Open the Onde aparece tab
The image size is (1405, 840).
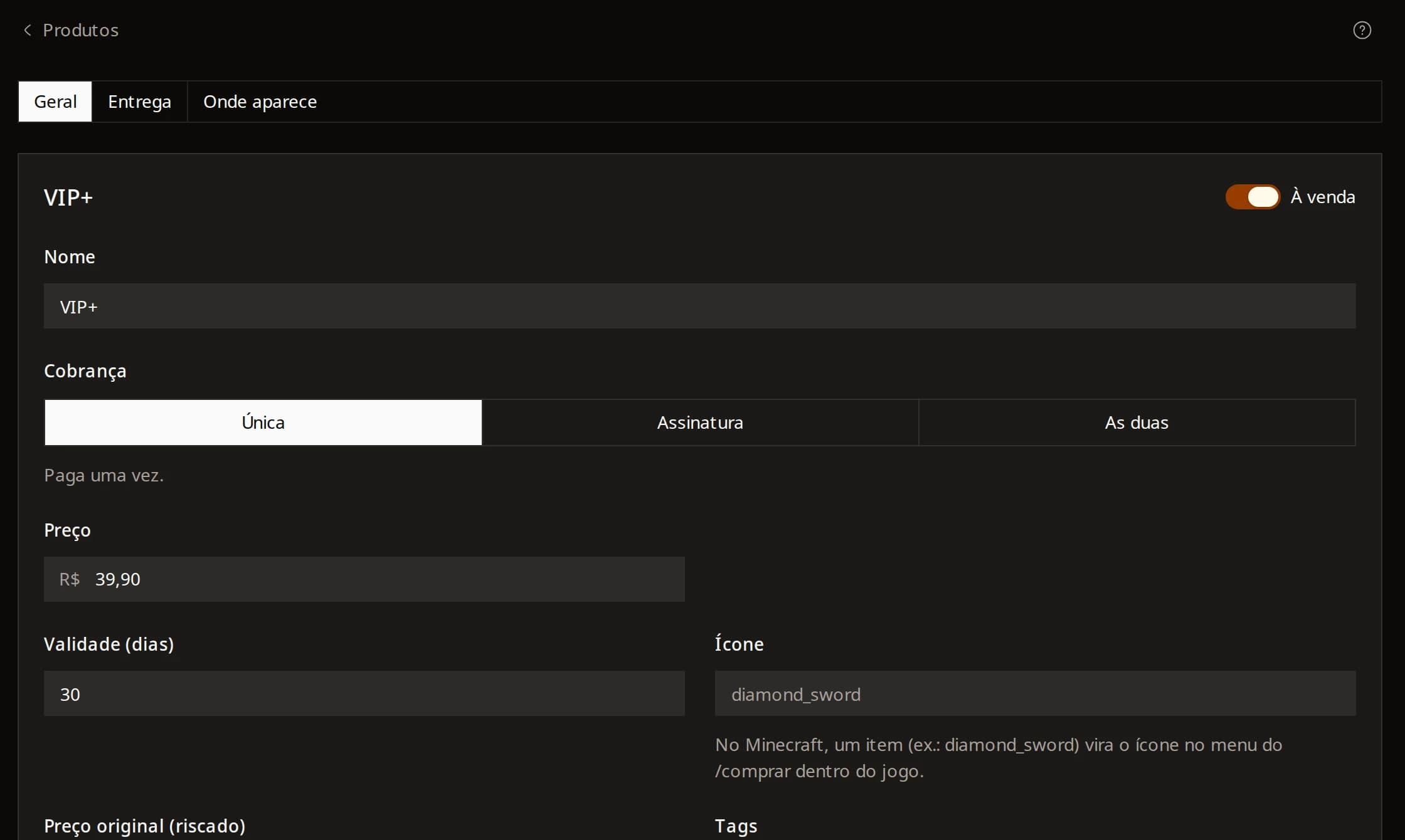pyautogui.click(x=260, y=102)
